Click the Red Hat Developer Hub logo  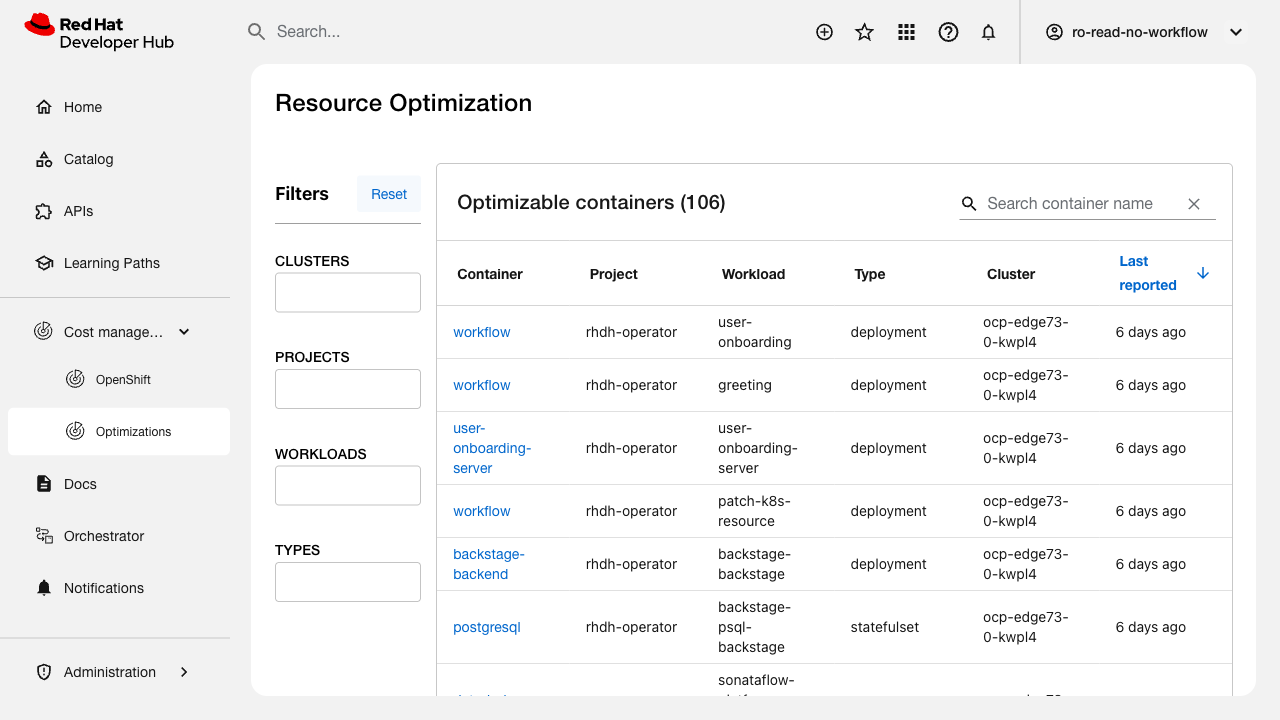click(x=99, y=32)
